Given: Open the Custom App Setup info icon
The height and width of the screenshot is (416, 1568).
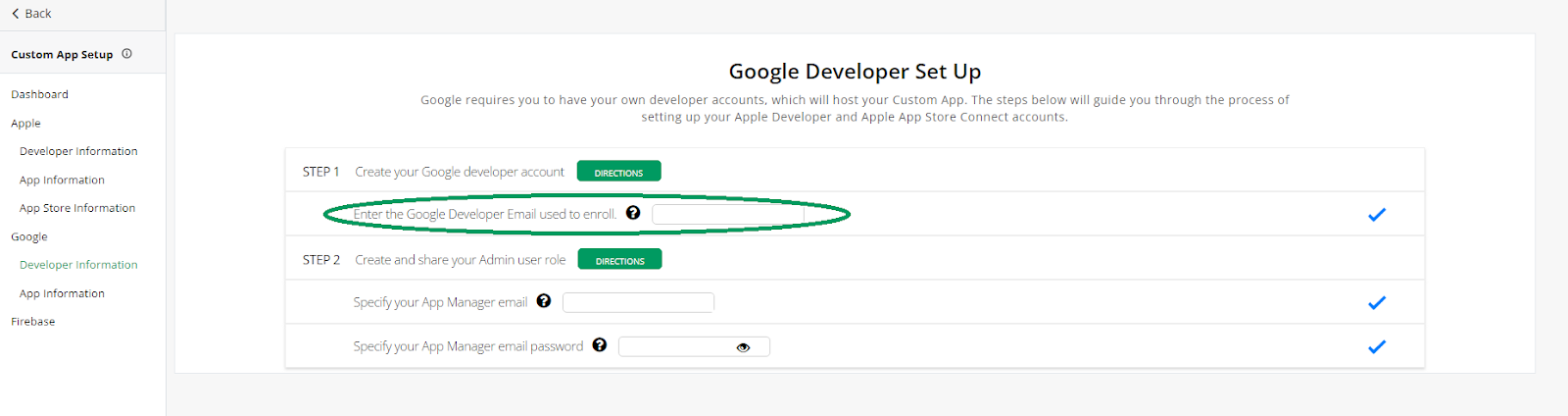Looking at the screenshot, I should click(x=126, y=54).
